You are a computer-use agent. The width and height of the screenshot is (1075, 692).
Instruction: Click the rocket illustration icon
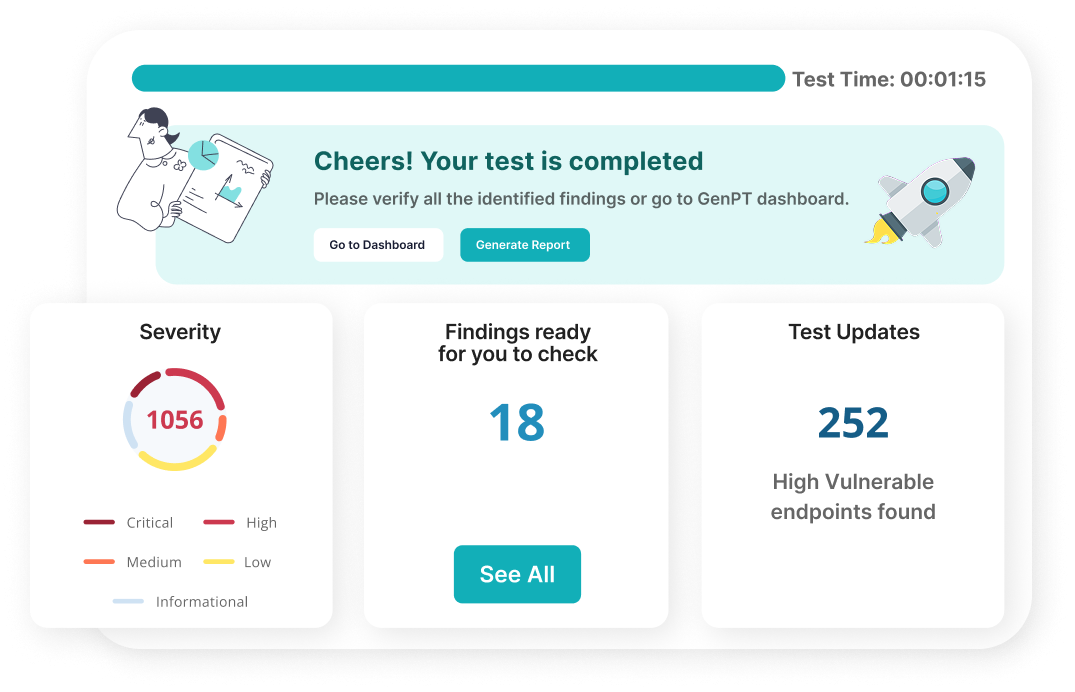coord(920,202)
